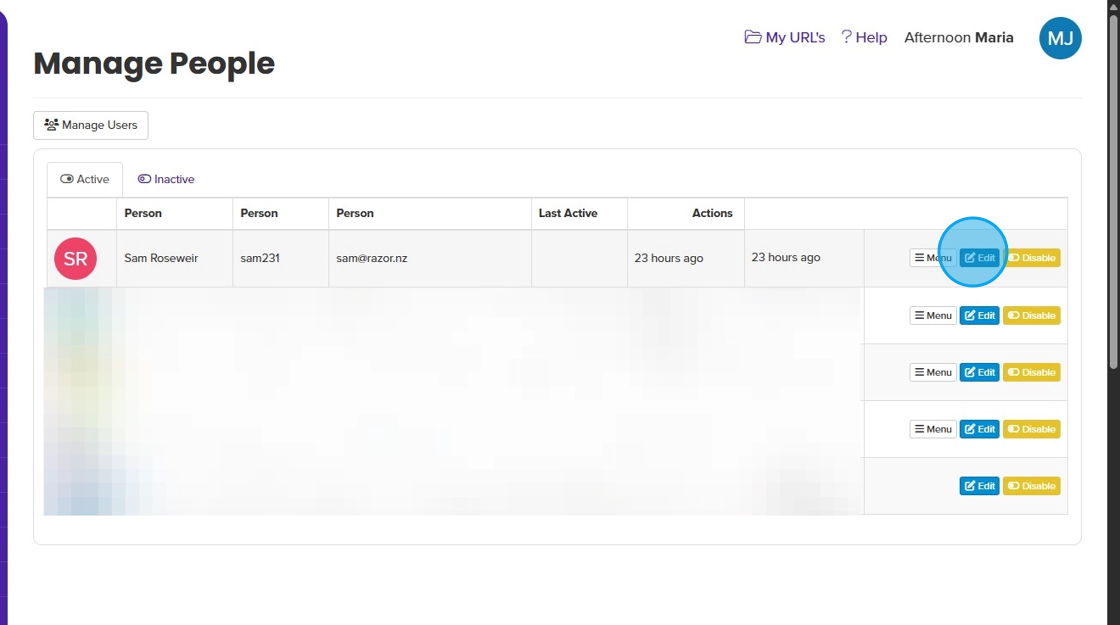The height and width of the screenshot is (625, 1120).
Task: Open Menu dropdown in second row
Action: coord(933,315)
